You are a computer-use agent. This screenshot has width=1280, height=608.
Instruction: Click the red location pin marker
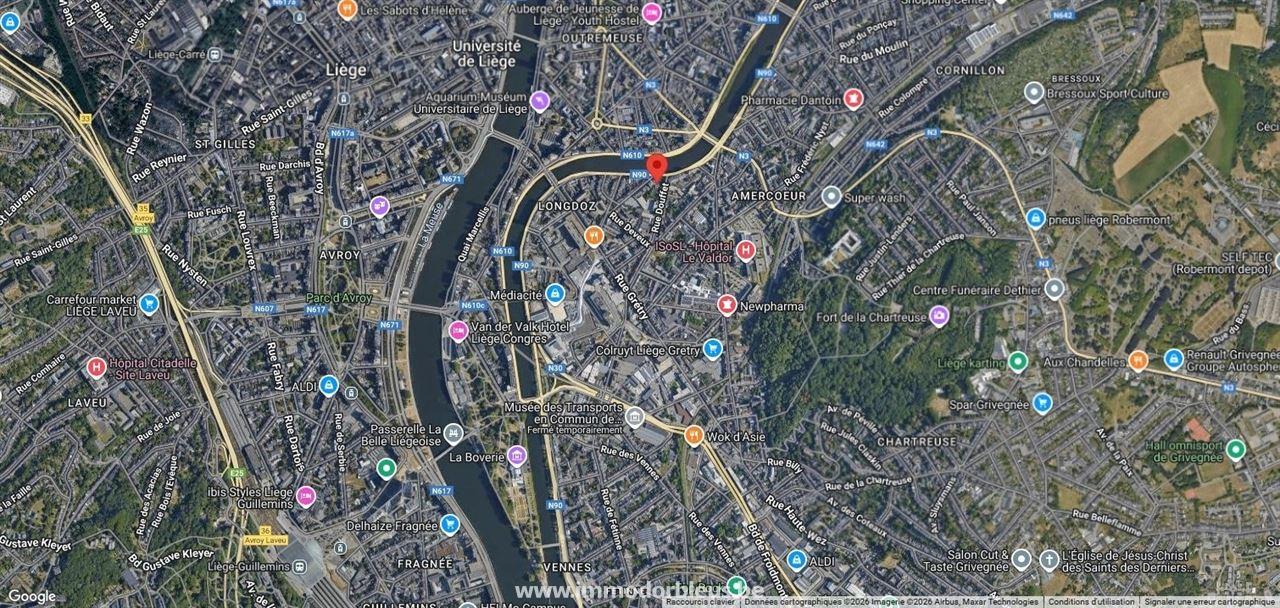tap(656, 167)
